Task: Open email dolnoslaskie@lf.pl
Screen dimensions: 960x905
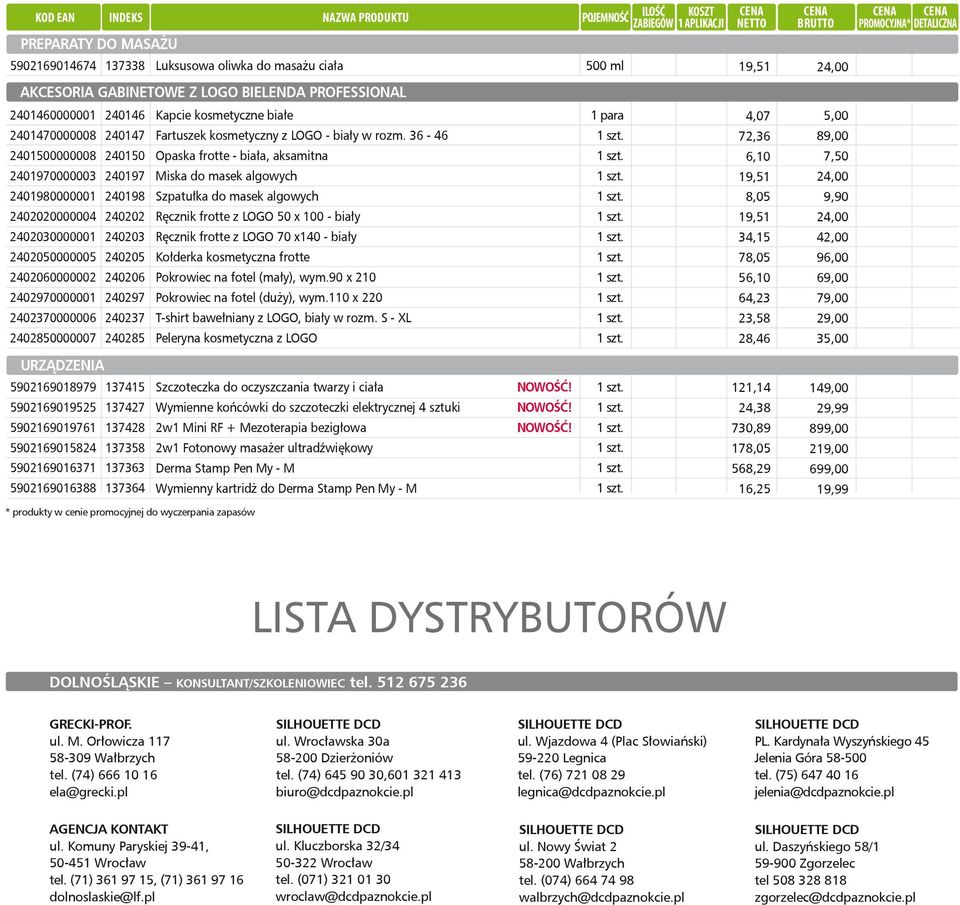Action: coord(102,896)
